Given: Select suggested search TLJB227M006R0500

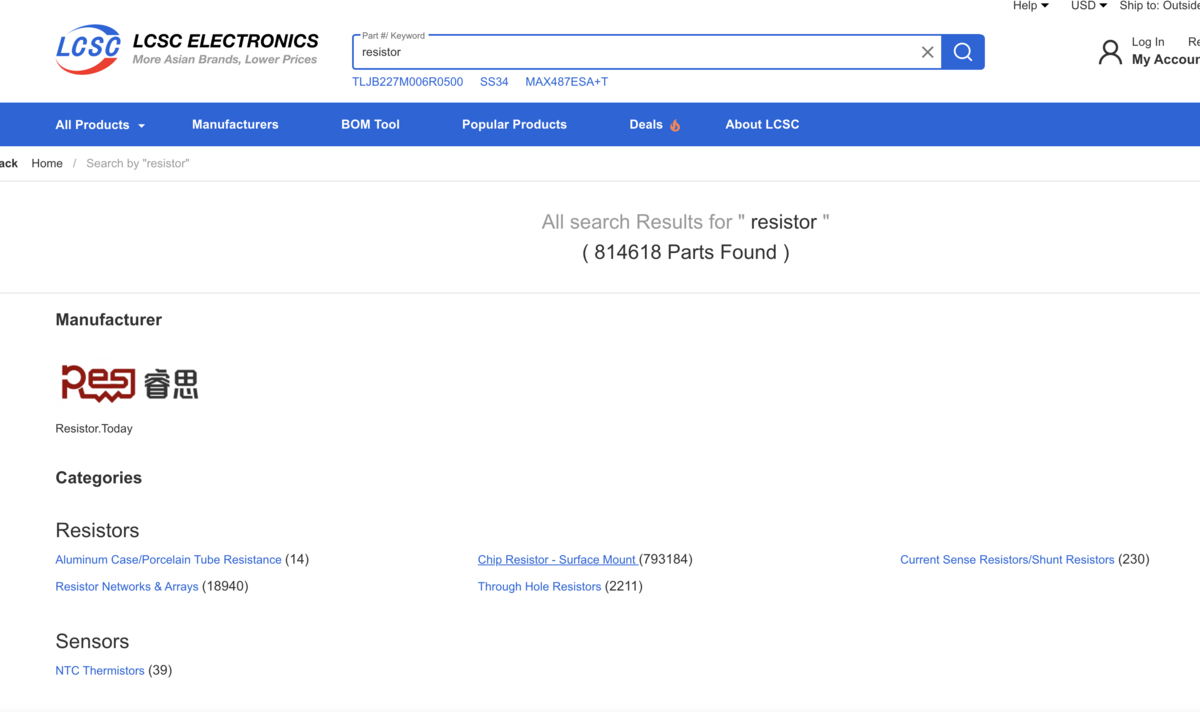Looking at the screenshot, I should coord(407,82).
